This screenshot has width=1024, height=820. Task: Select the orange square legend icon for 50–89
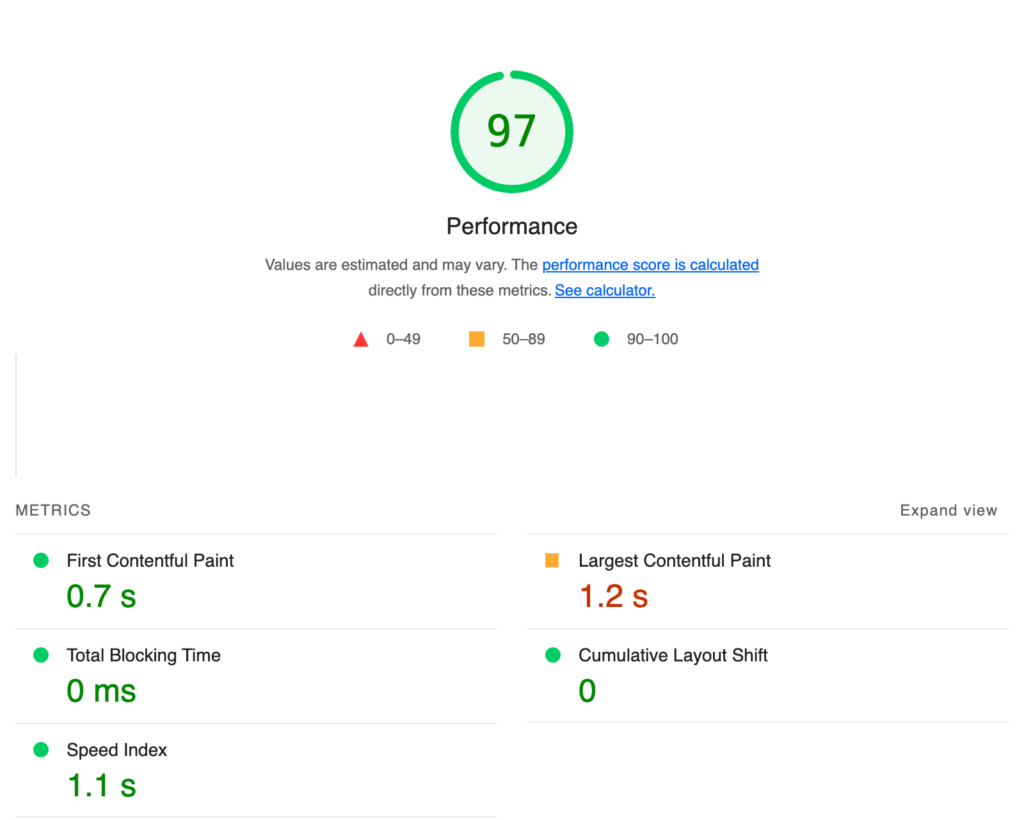point(476,338)
